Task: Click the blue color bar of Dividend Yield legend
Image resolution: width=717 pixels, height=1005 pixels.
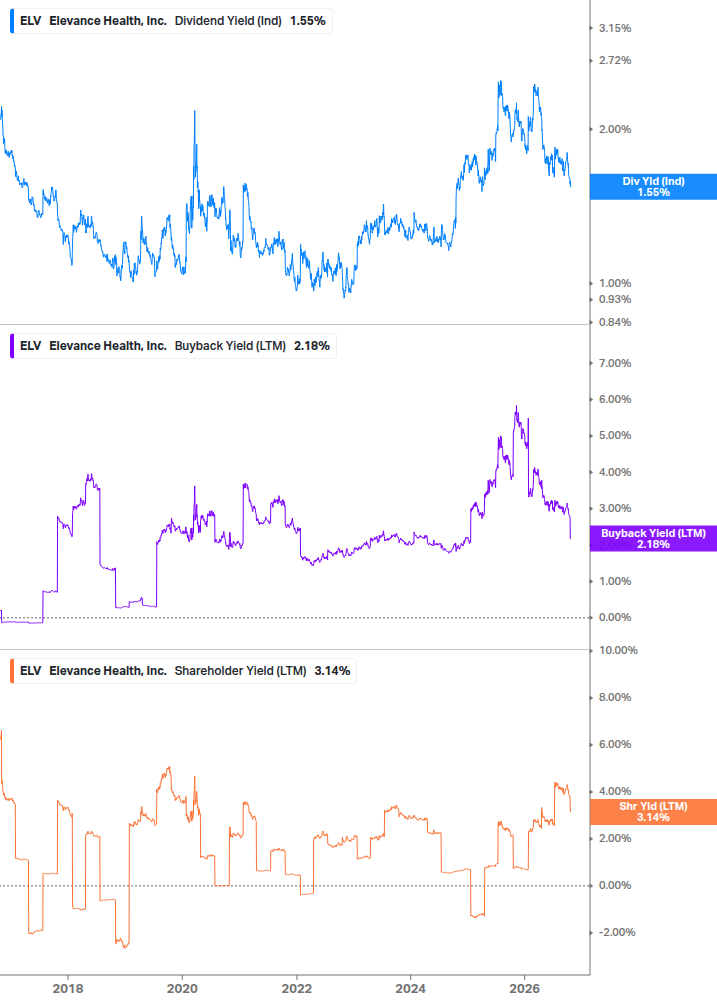Action: (x=12, y=21)
